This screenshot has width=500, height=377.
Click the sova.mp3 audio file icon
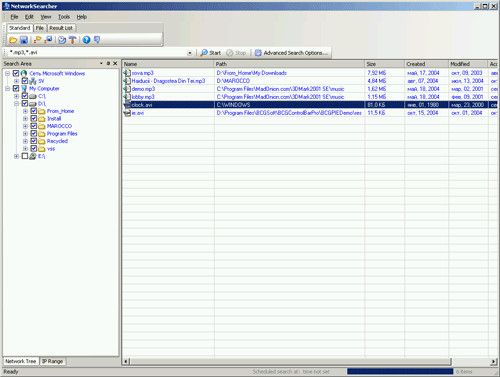coord(127,73)
